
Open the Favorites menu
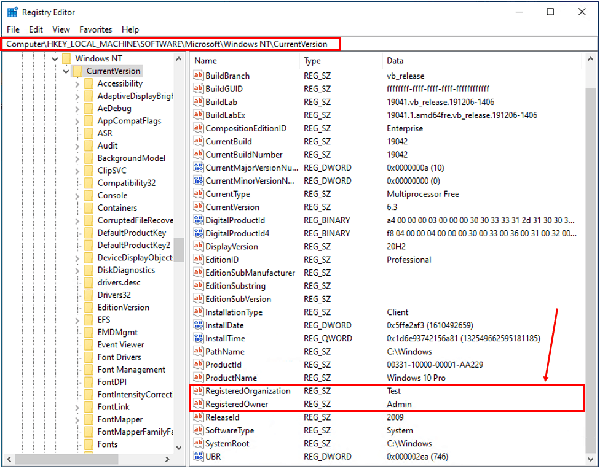point(95,30)
